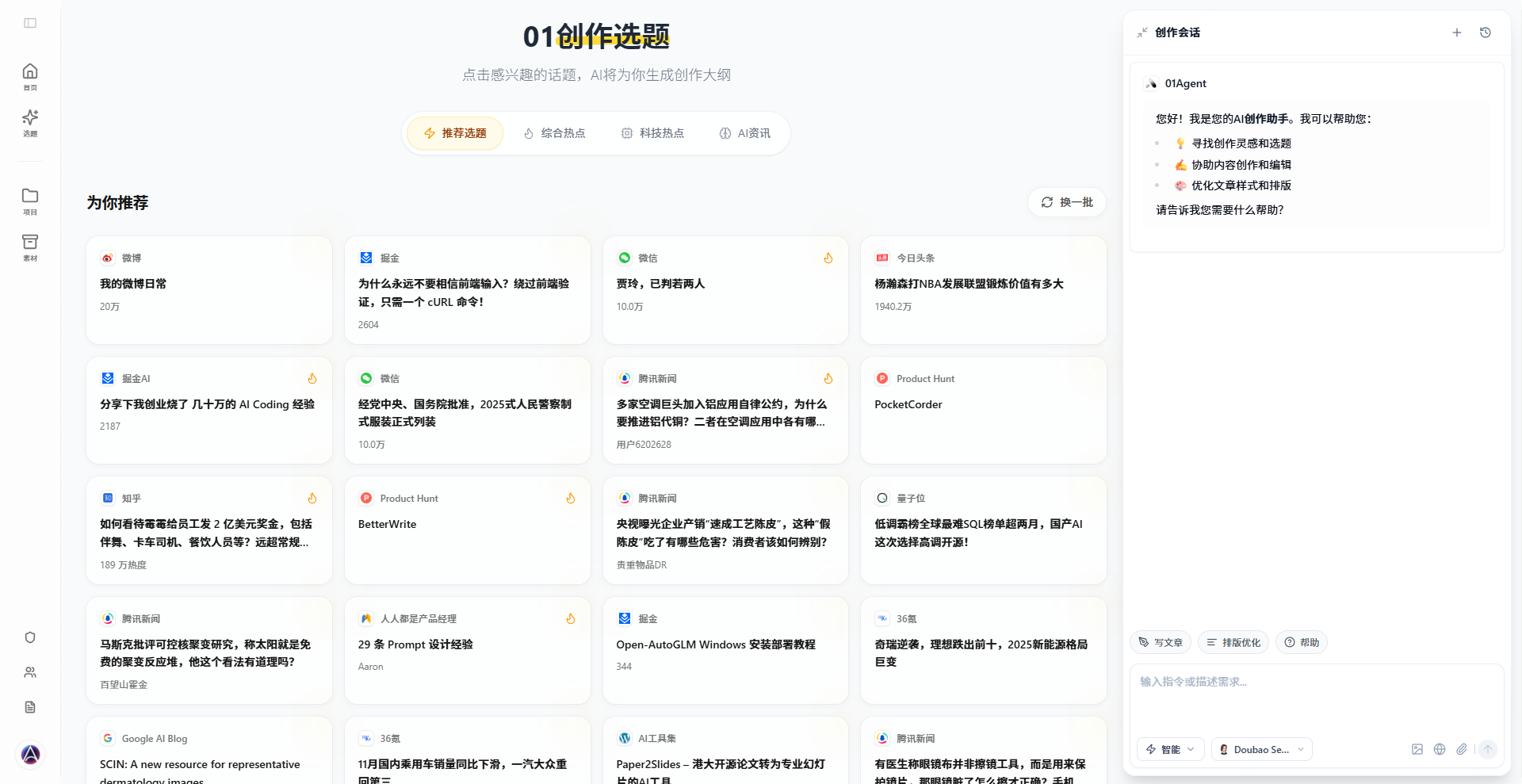Collapse the 创作会话 chat panel
The width and height of the screenshot is (1522, 784).
[1142, 33]
